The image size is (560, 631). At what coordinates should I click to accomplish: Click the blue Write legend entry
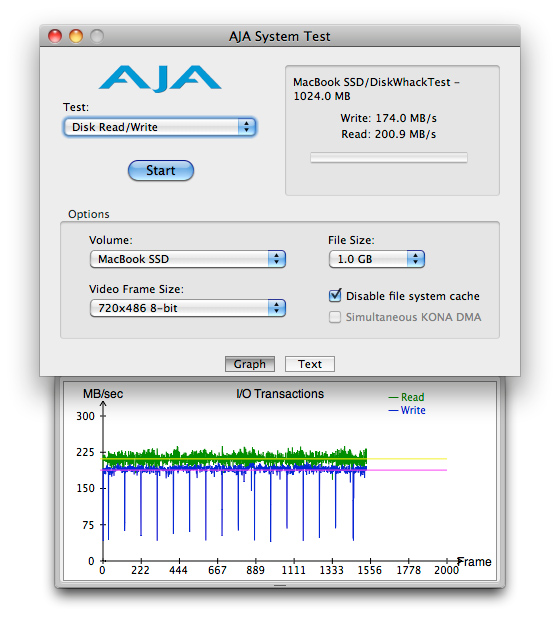click(x=407, y=410)
